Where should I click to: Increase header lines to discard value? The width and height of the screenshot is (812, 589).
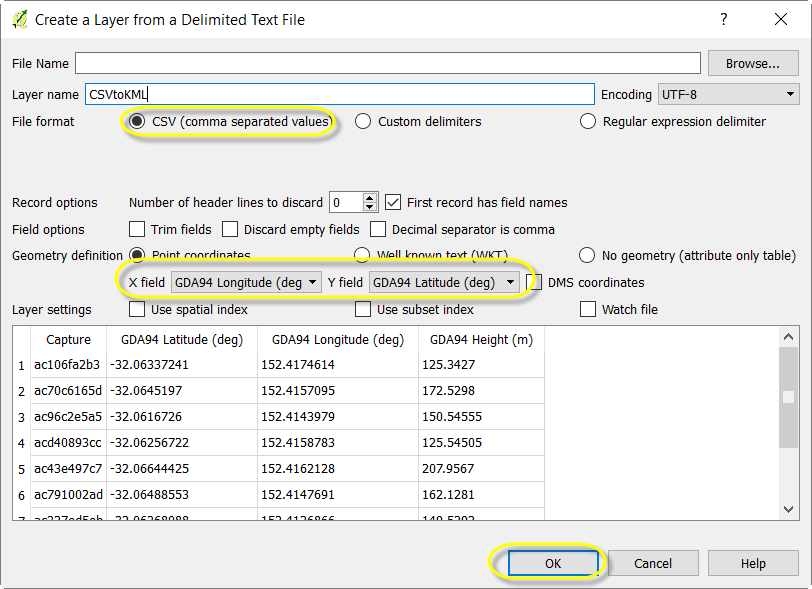pyautogui.click(x=370, y=198)
